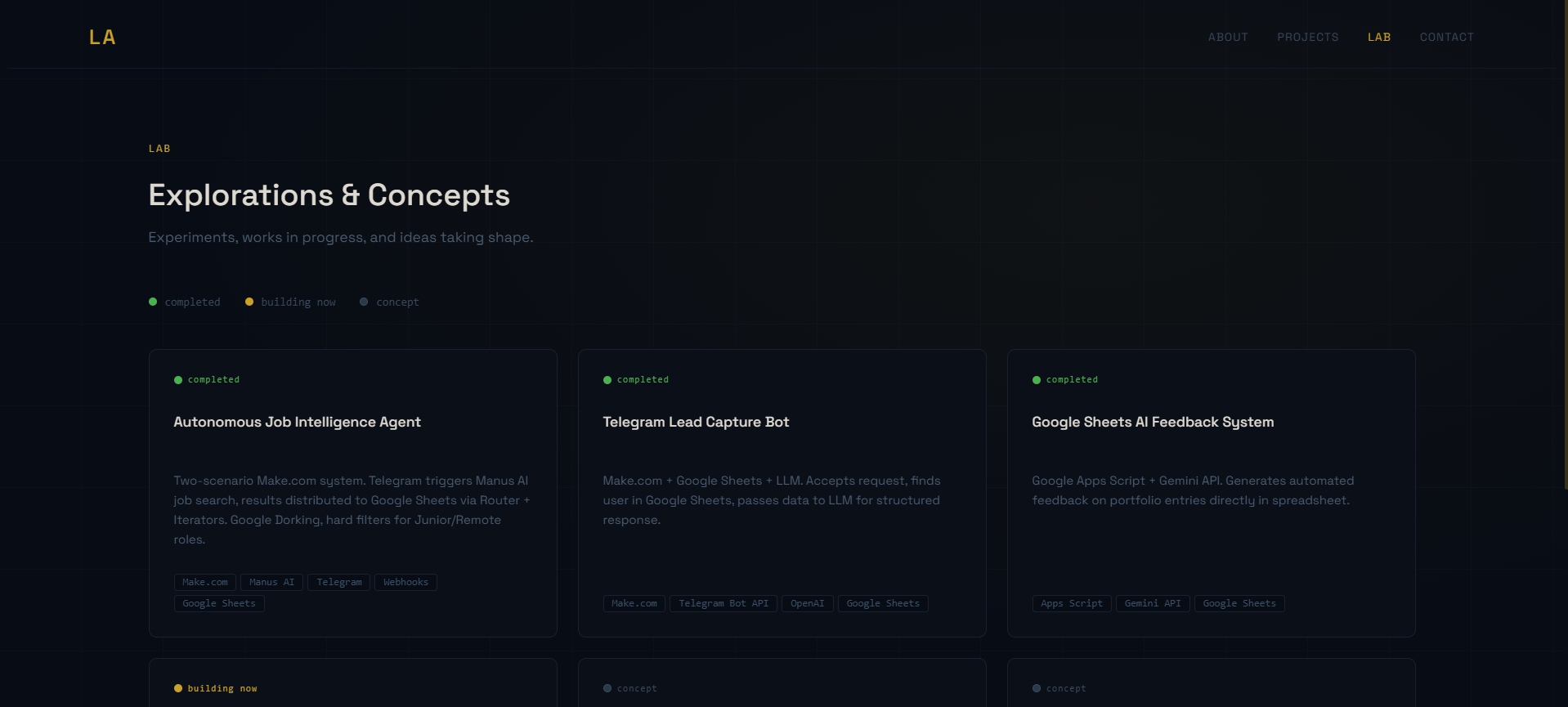The width and height of the screenshot is (1568, 707).
Task: Click the Webhooks tag
Action: [405, 582]
